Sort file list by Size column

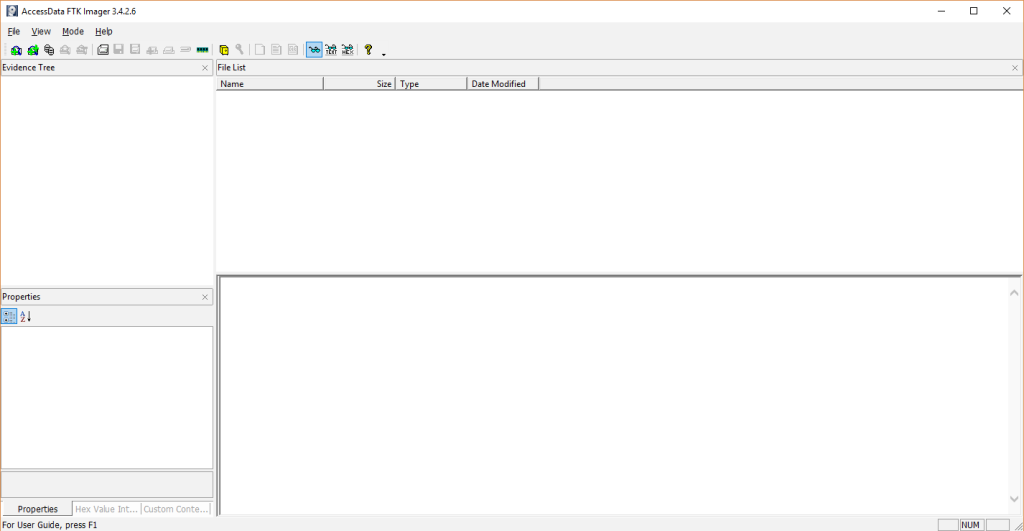[x=359, y=84]
